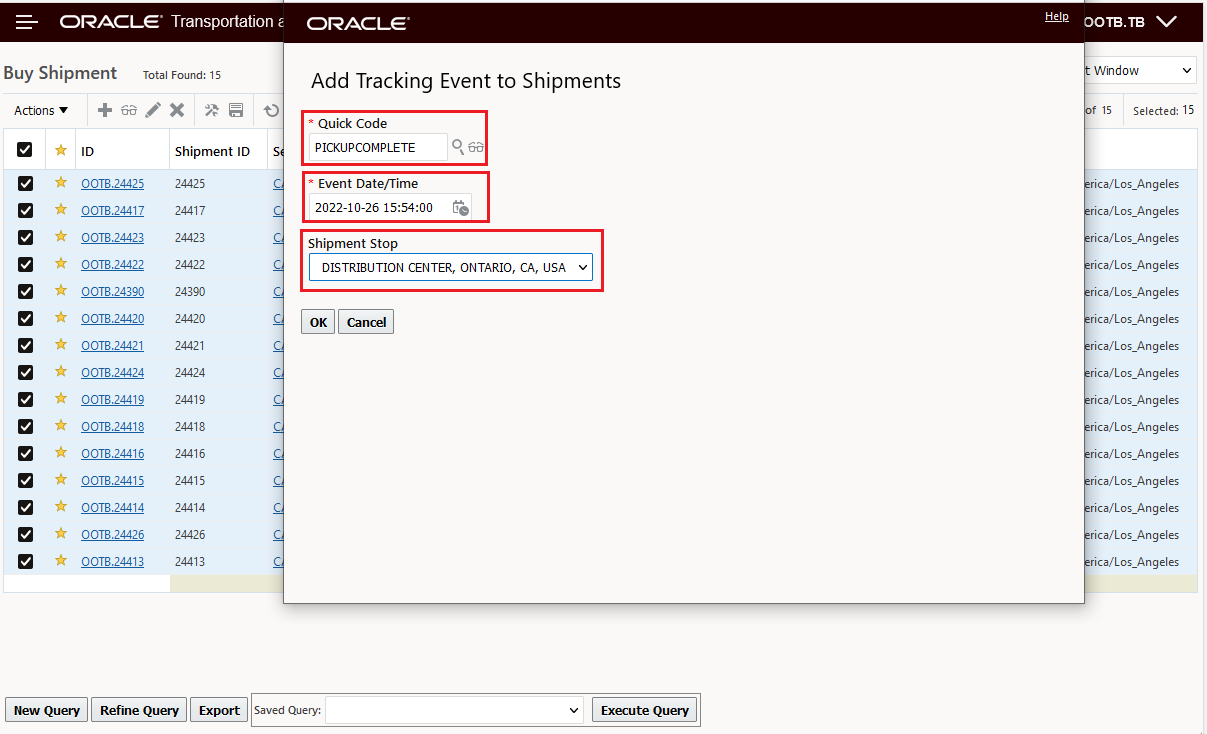Click the X Delete icon in toolbar
This screenshot has width=1207, height=734.
(x=177, y=110)
